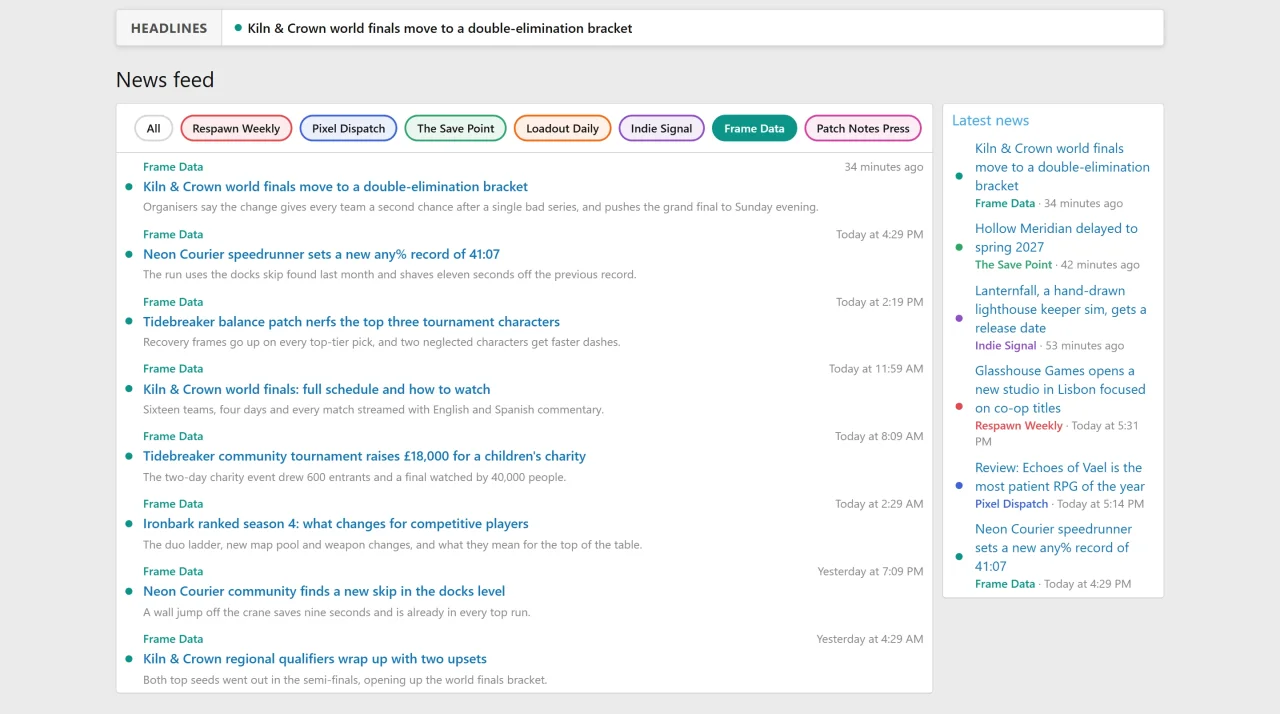
Task: Open the Echoes of Vael review
Action: 1060,477
